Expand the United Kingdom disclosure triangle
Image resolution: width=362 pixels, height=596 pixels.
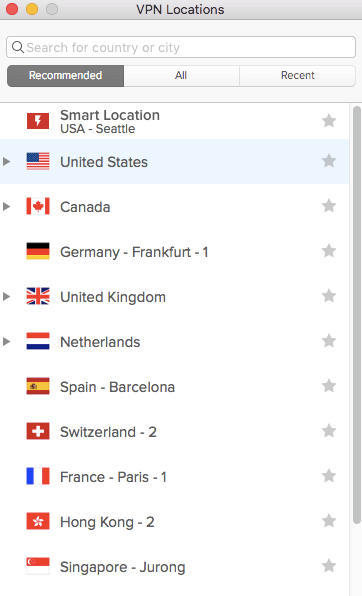coord(6,296)
